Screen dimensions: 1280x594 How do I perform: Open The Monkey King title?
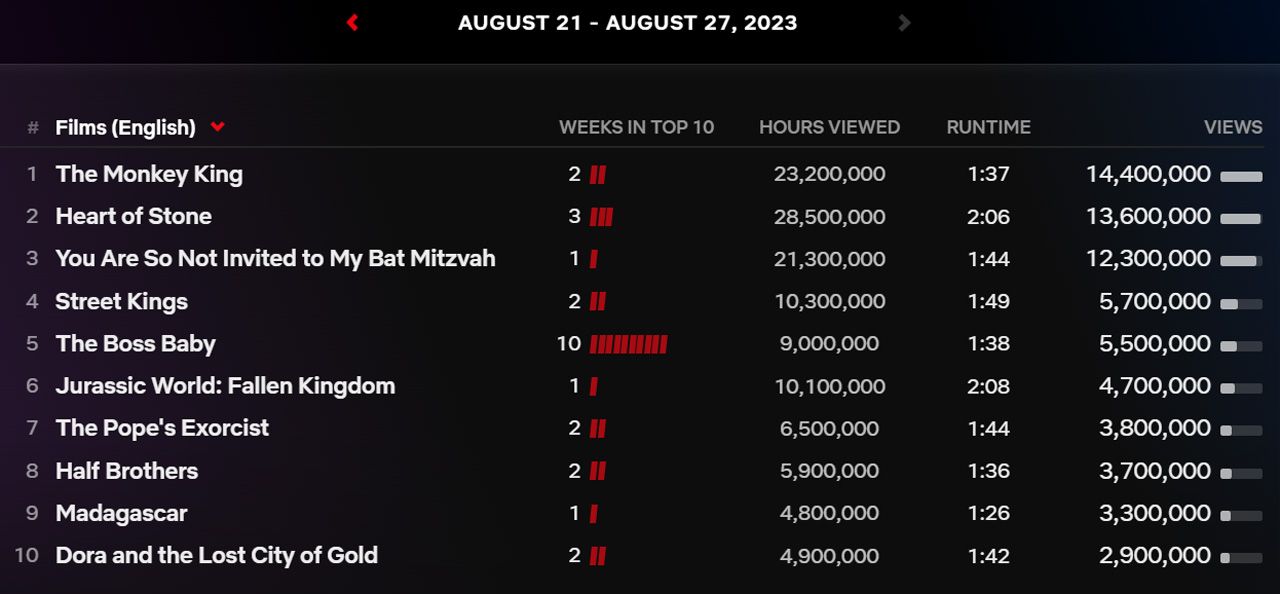tap(149, 174)
